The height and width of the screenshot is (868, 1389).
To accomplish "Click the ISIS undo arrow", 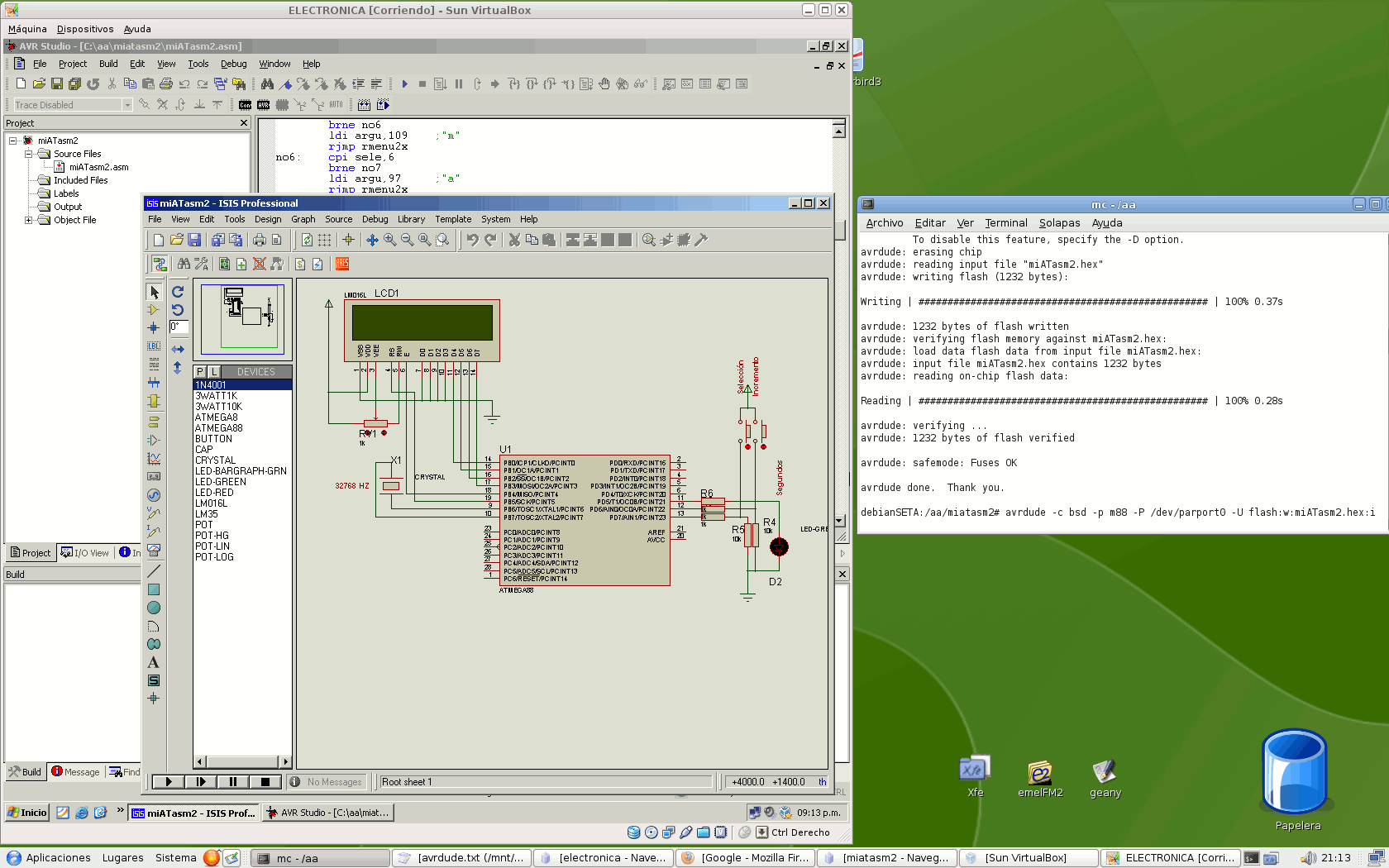I will pos(472,240).
